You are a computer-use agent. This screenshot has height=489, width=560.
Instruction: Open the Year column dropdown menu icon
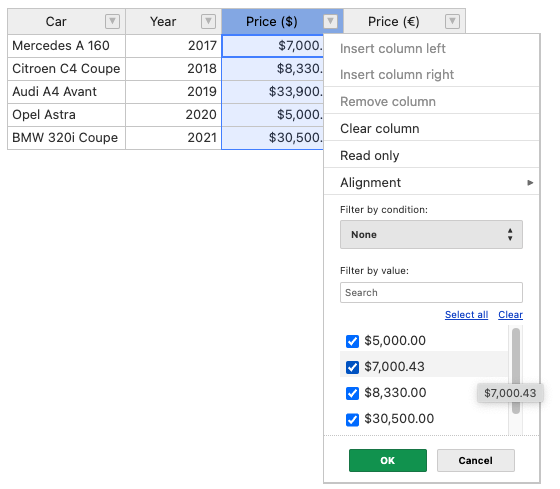(208, 21)
